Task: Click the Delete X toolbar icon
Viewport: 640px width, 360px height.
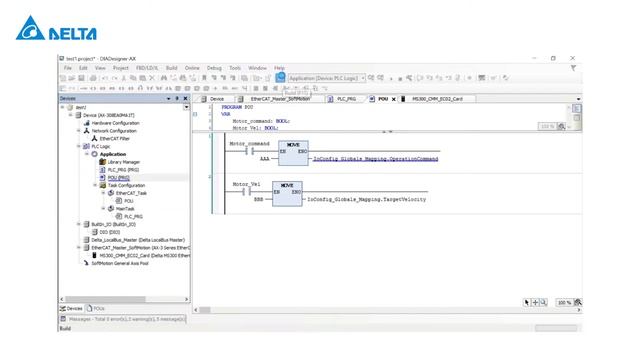Action: [x=152, y=78]
